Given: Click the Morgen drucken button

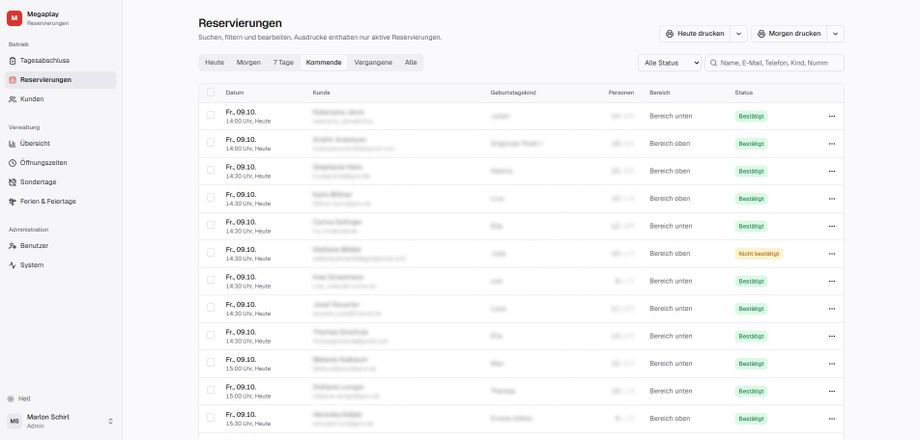Looking at the screenshot, I should pyautogui.click(x=789, y=34).
